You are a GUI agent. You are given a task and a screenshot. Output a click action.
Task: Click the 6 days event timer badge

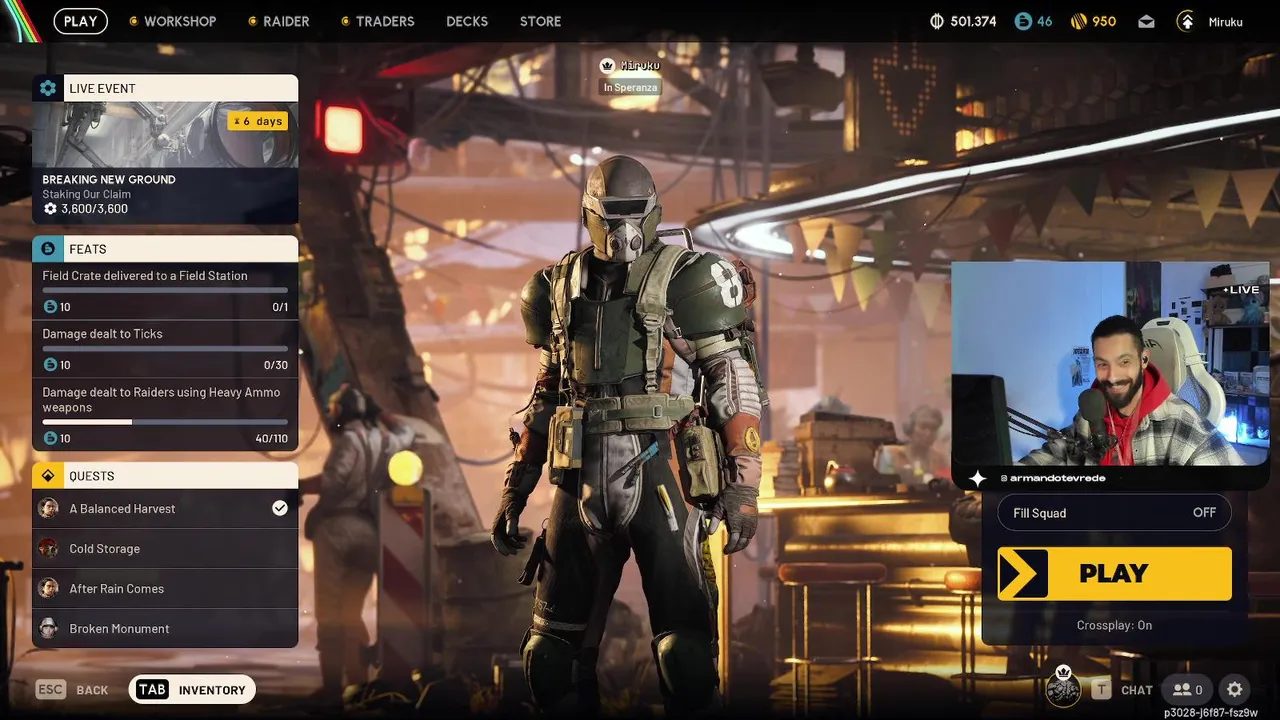pos(259,121)
